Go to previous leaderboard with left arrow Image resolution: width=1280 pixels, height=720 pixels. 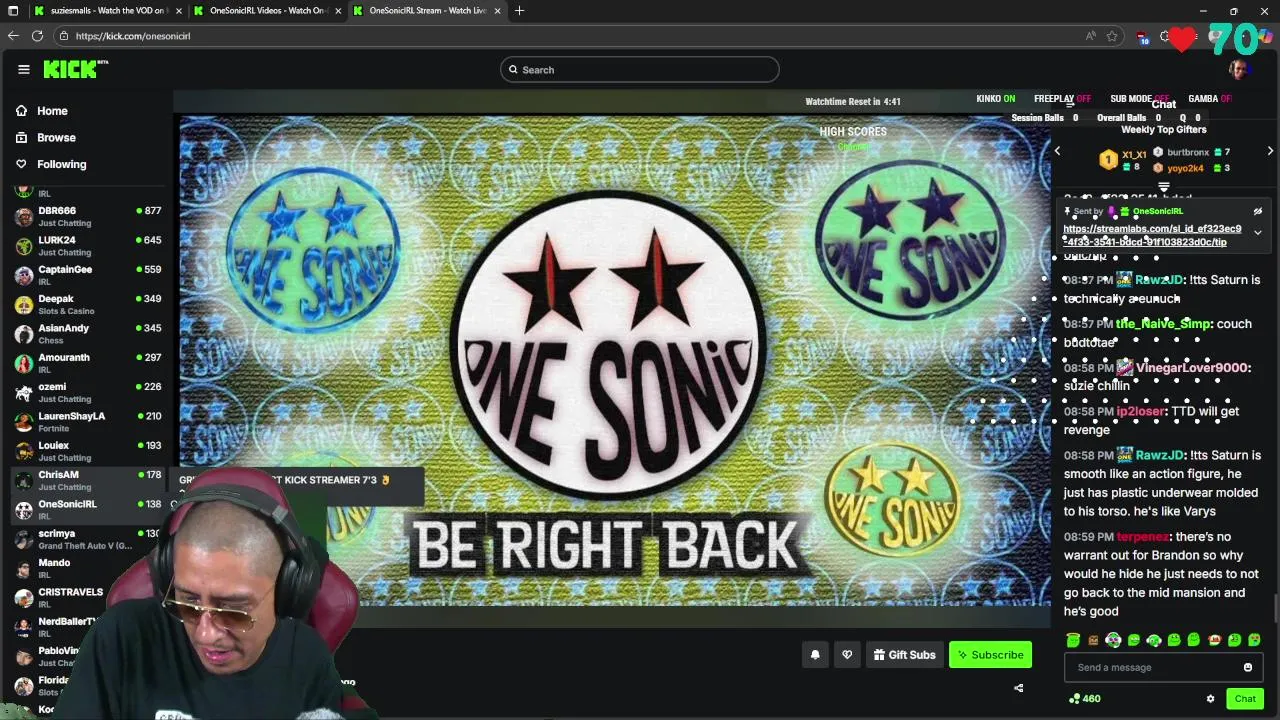(x=1057, y=151)
